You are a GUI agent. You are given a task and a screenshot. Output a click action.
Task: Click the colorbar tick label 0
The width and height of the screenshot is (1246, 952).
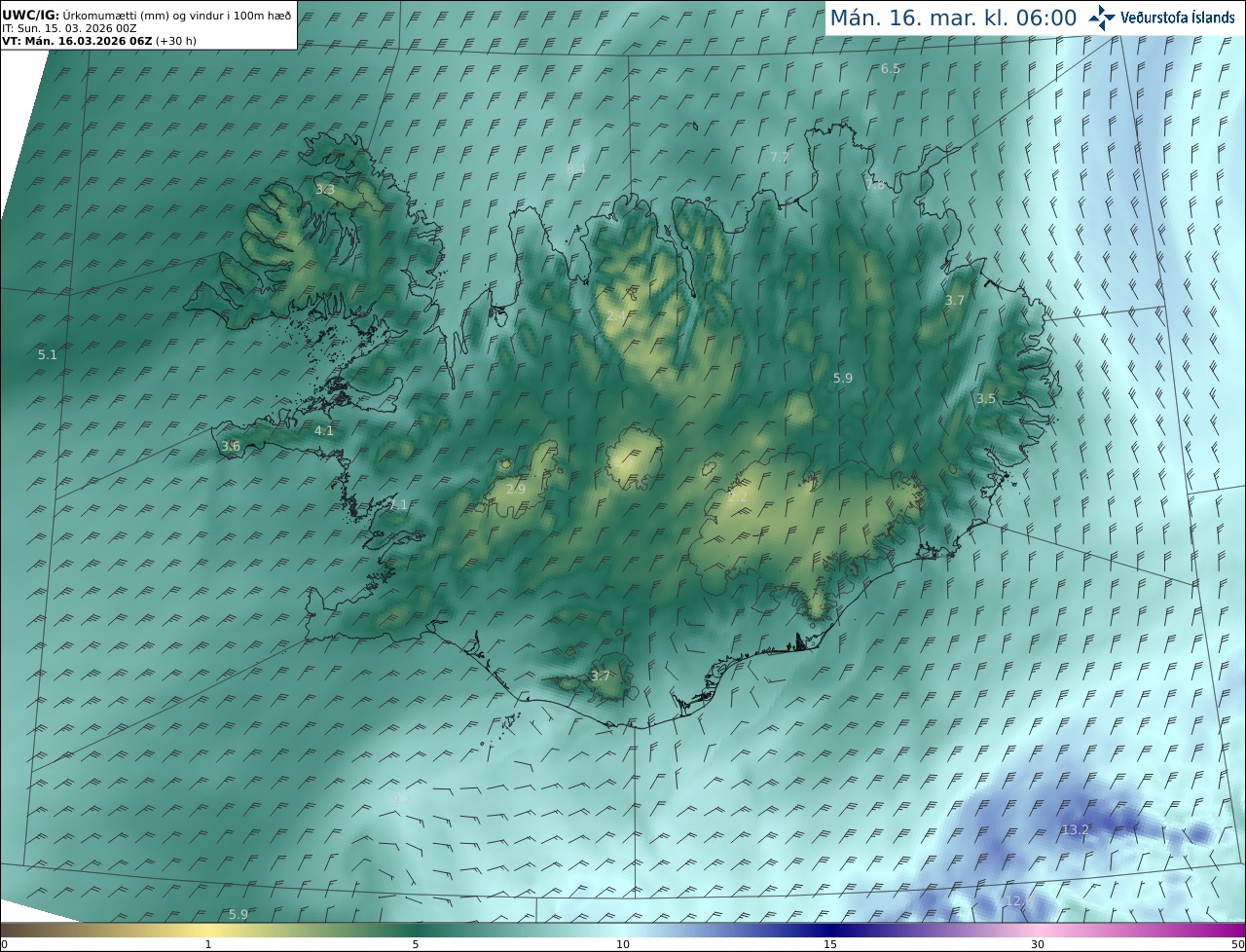[4, 944]
